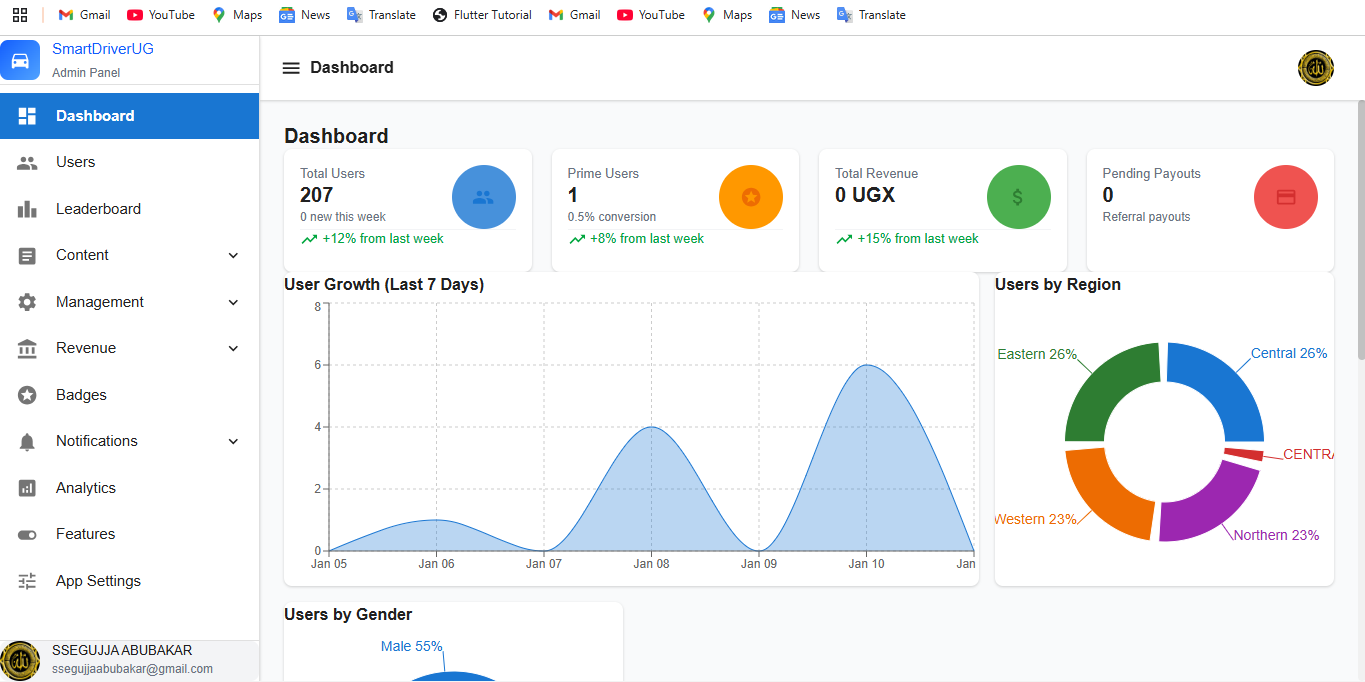The width and height of the screenshot is (1365, 682).
Task: Open first Maps bookmark
Action: [x=237, y=15]
